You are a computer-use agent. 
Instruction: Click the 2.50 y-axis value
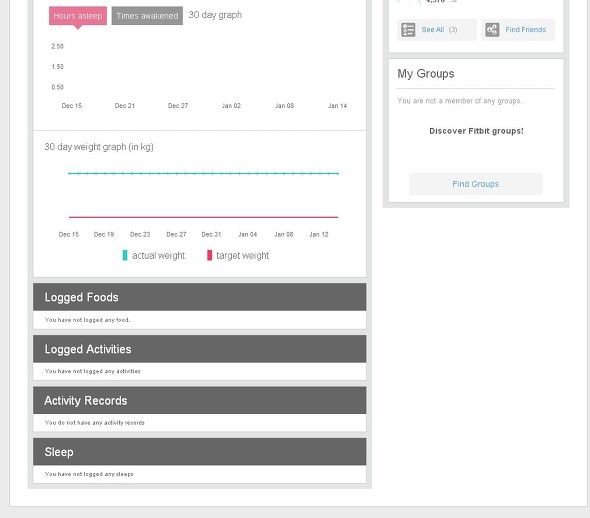58,46
